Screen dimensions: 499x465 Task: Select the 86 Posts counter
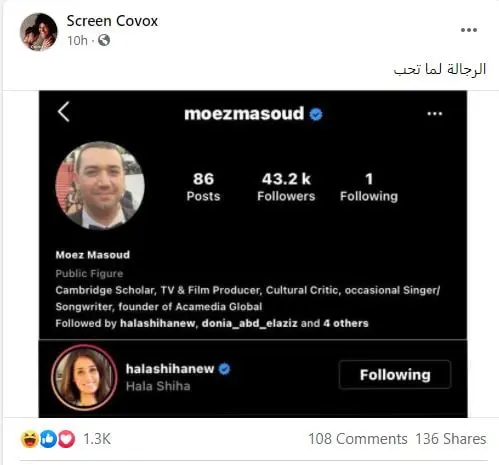click(x=203, y=187)
